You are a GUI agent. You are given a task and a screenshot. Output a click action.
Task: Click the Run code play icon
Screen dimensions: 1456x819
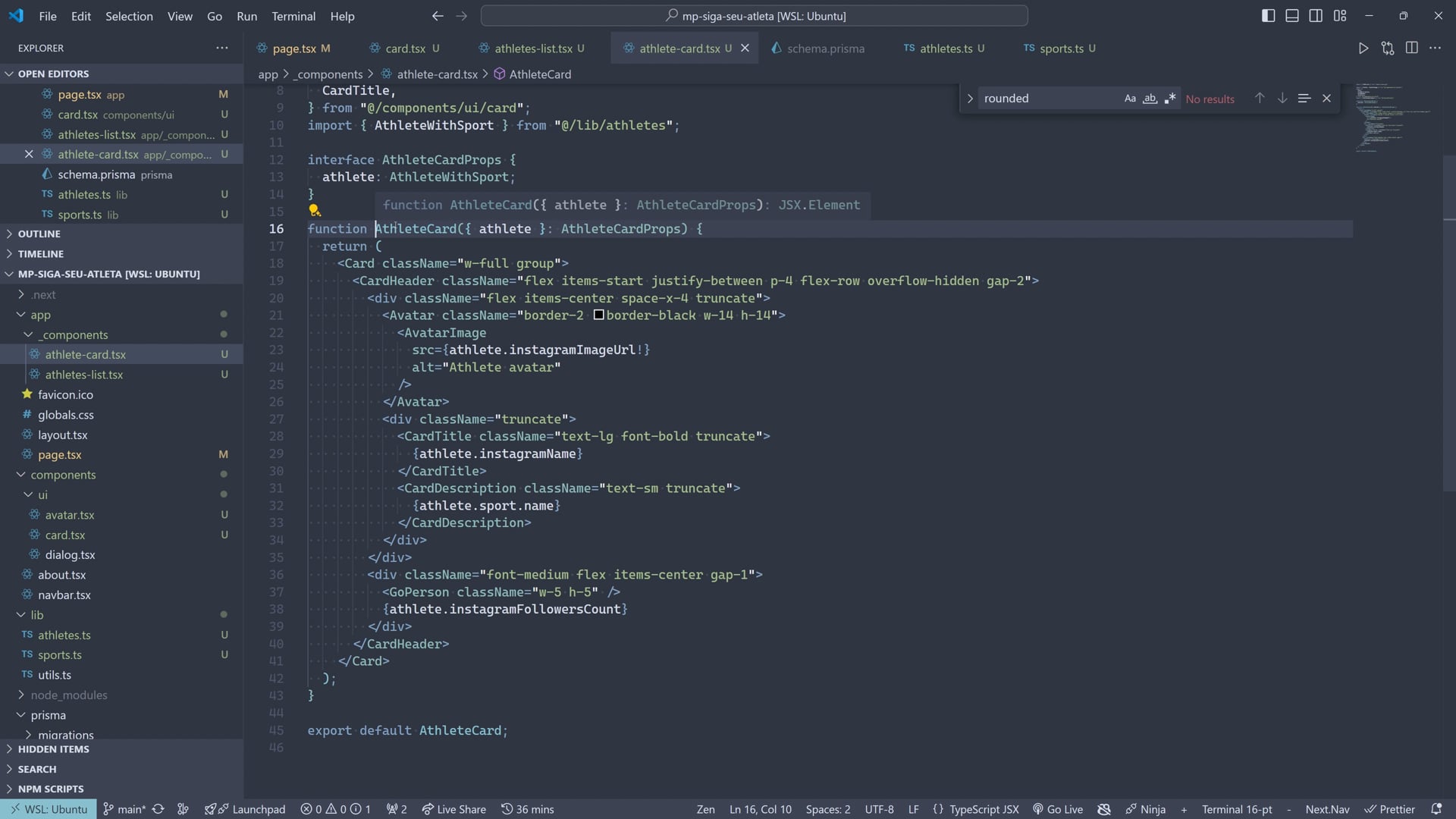tap(1363, 49)
